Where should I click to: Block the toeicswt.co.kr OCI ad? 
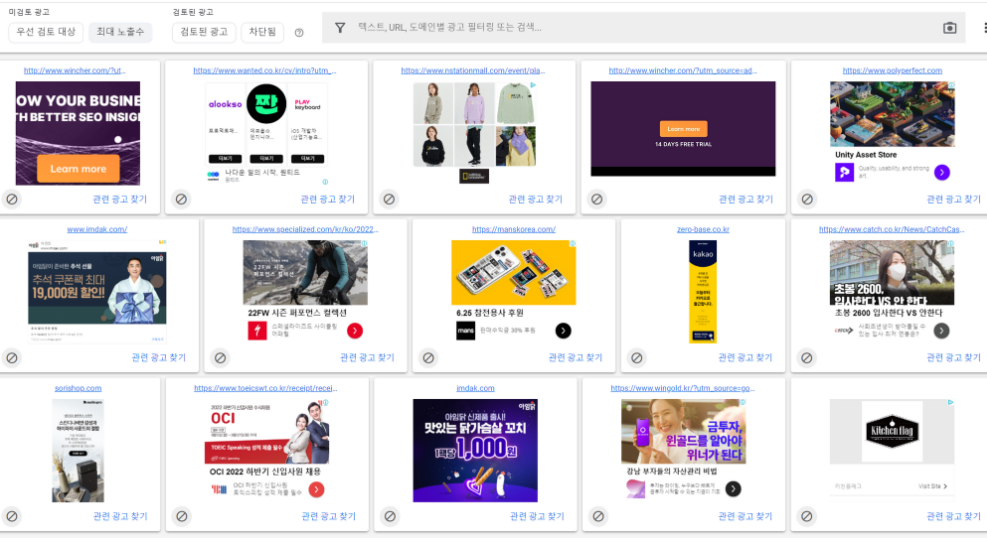click(x=182, y=516)
